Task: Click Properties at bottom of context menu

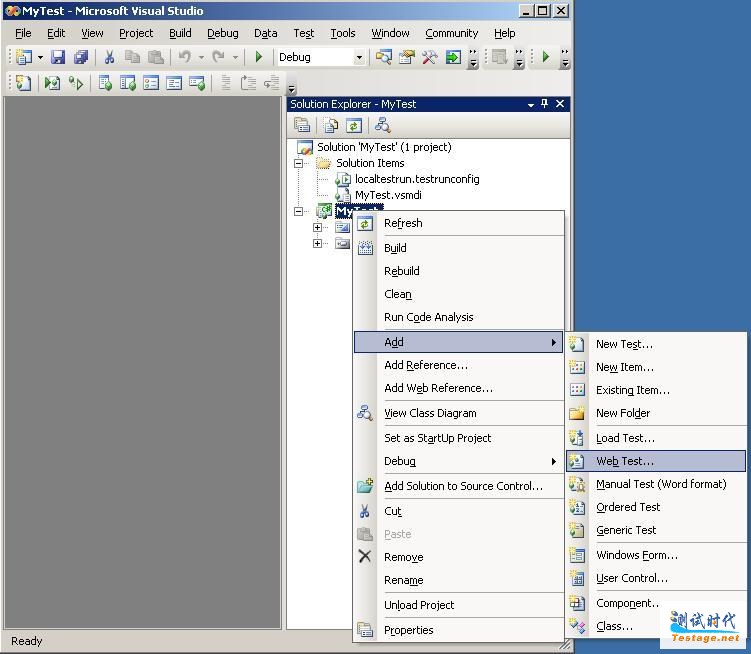Action: pos(408,630)
